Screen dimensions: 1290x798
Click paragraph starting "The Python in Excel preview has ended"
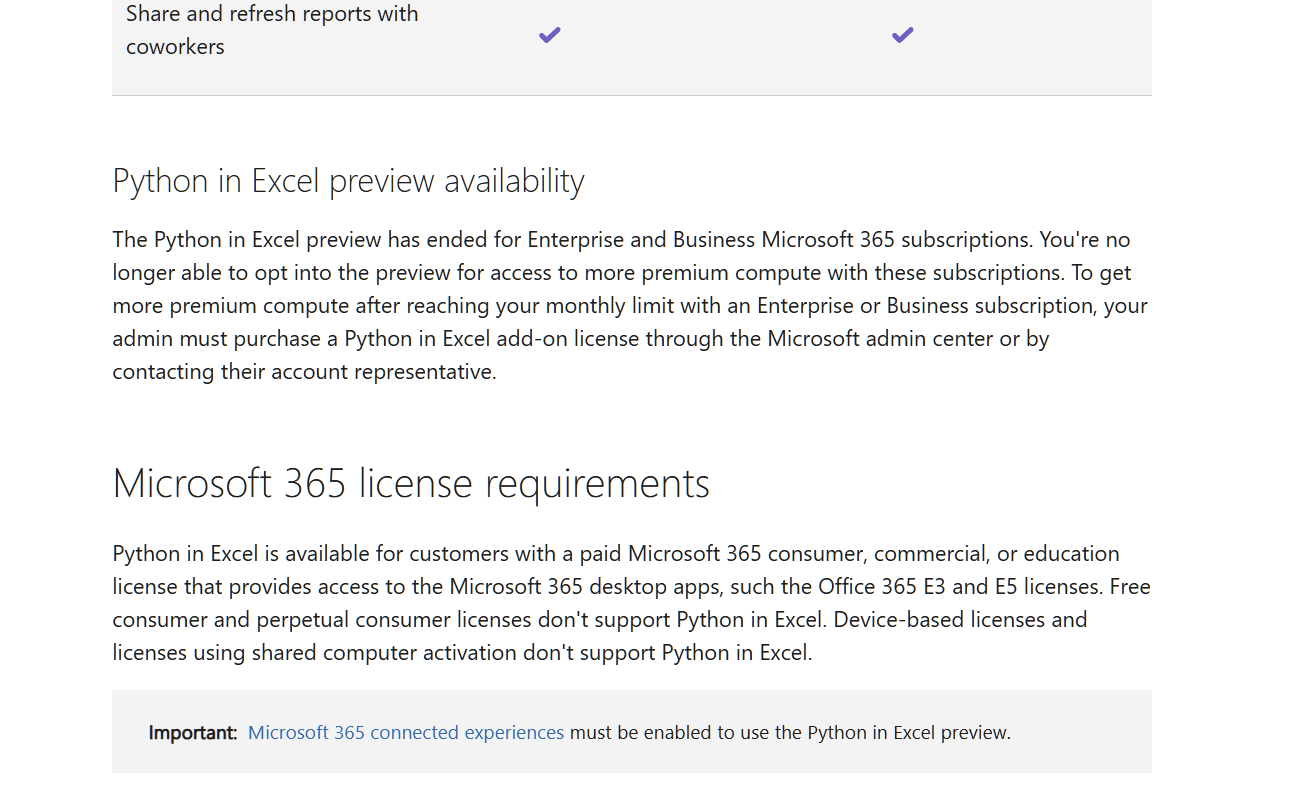point(630,305)
